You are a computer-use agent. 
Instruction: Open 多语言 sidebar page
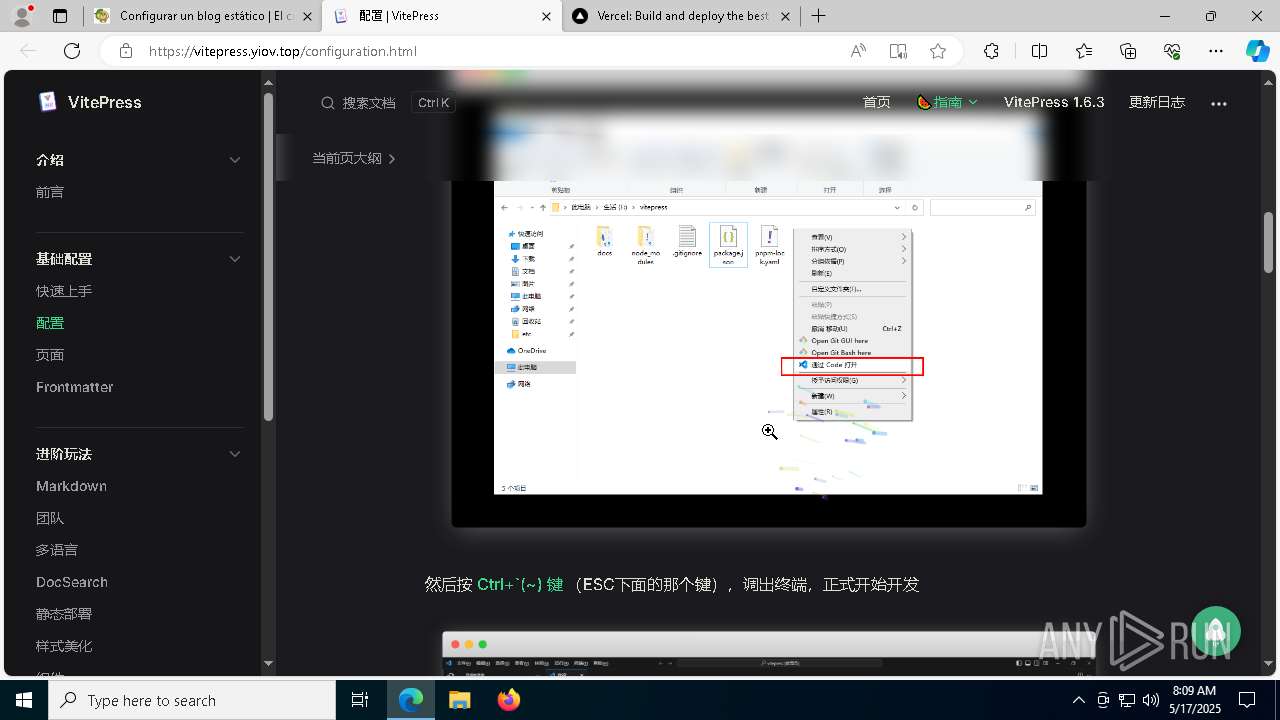(57, 550)
